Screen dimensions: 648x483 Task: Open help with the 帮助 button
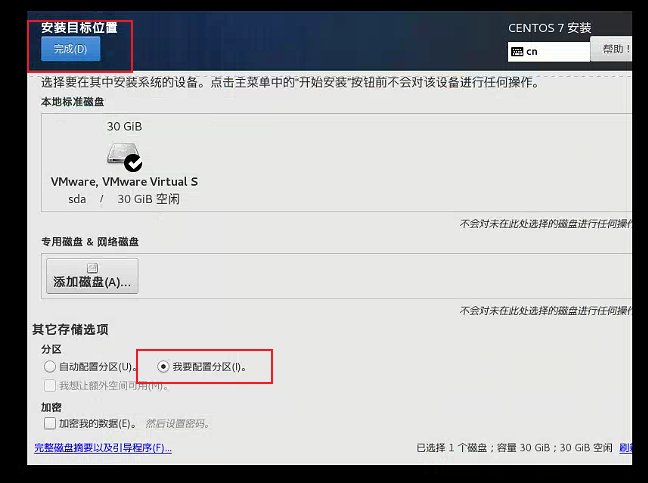(612, 49)
